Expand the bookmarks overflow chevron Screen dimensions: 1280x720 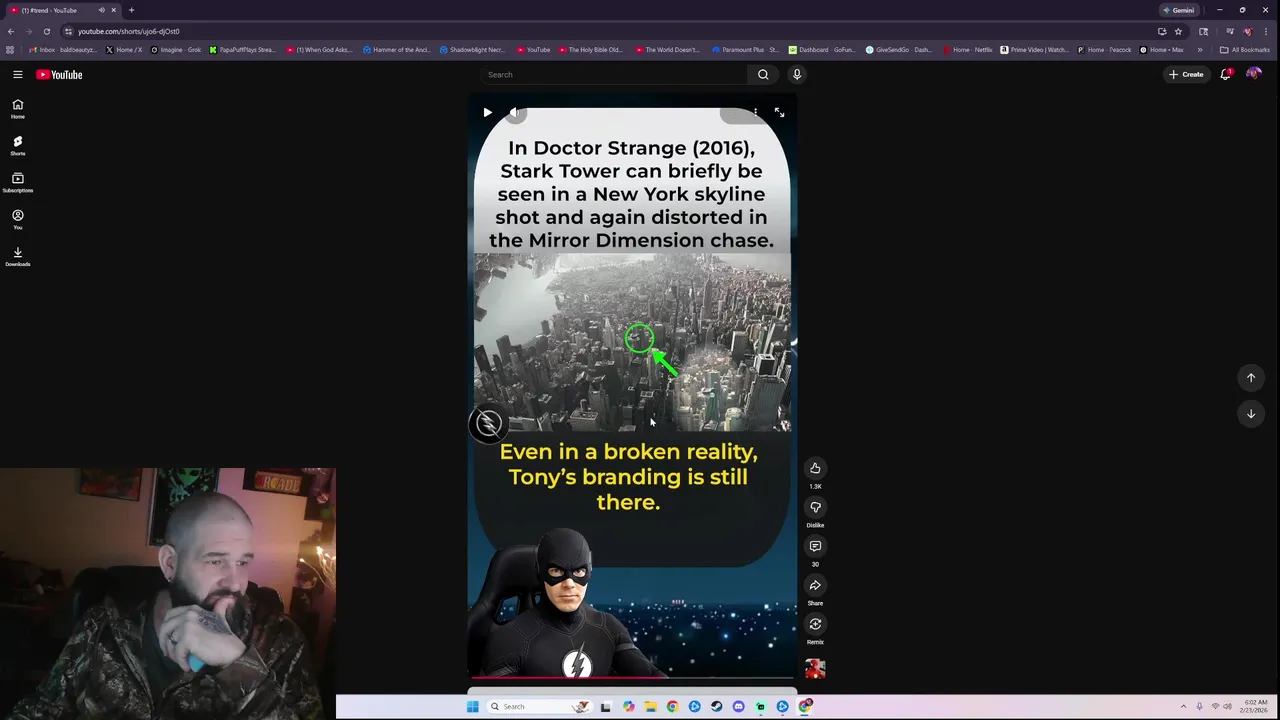1200,49
